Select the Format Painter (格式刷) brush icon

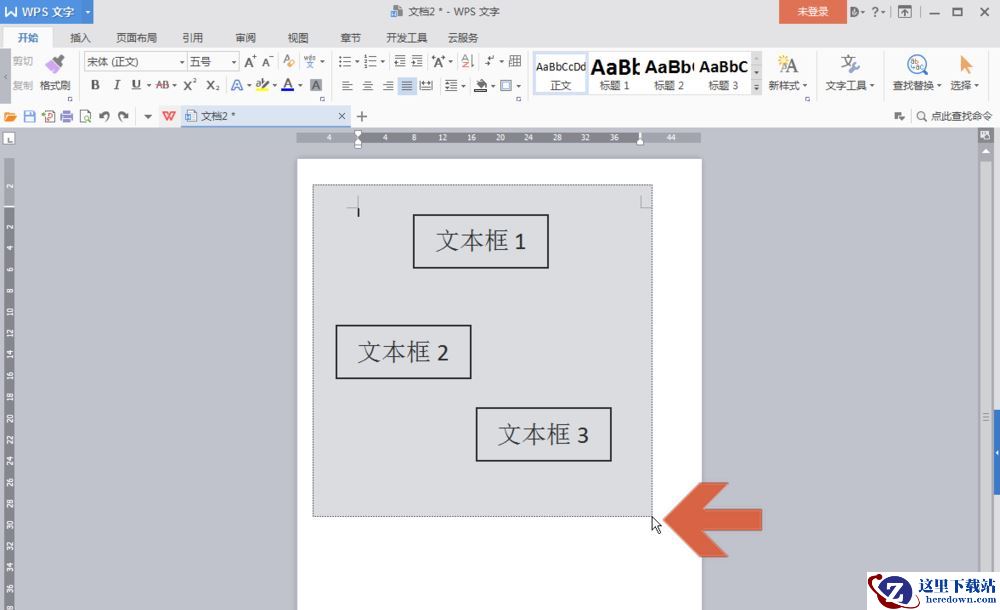click(55, 64)
